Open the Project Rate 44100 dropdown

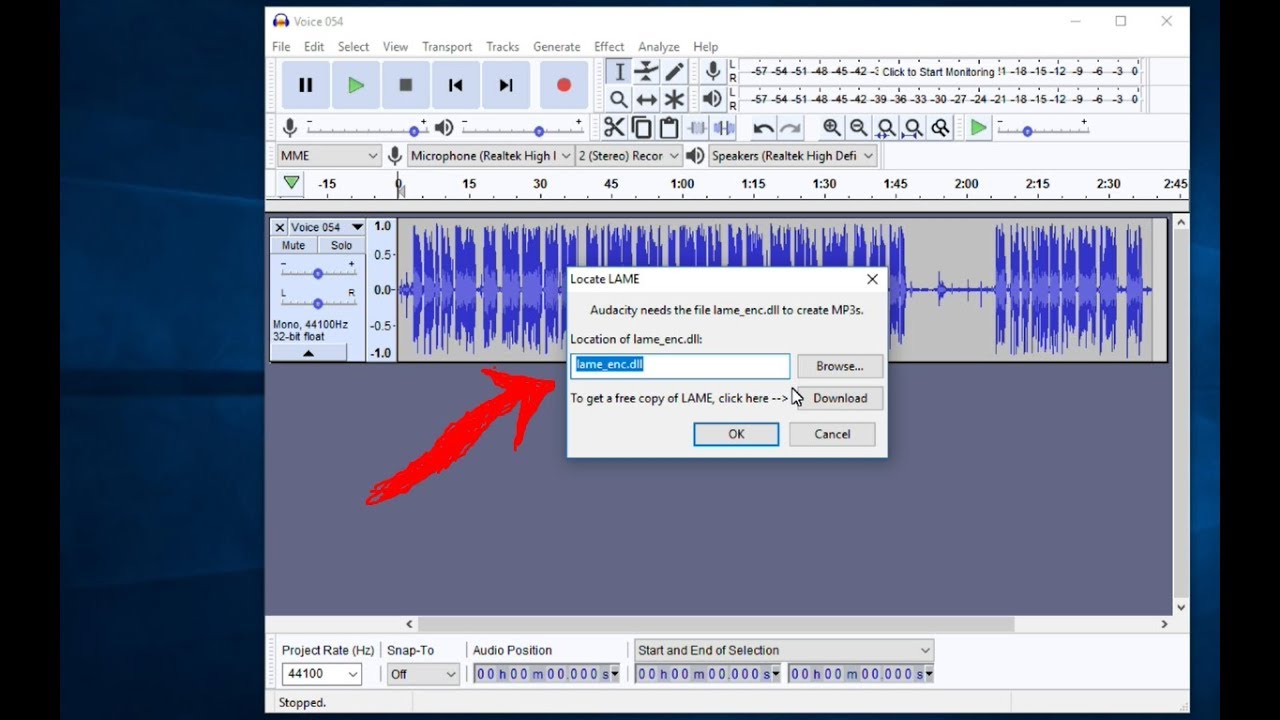point(321,674)
